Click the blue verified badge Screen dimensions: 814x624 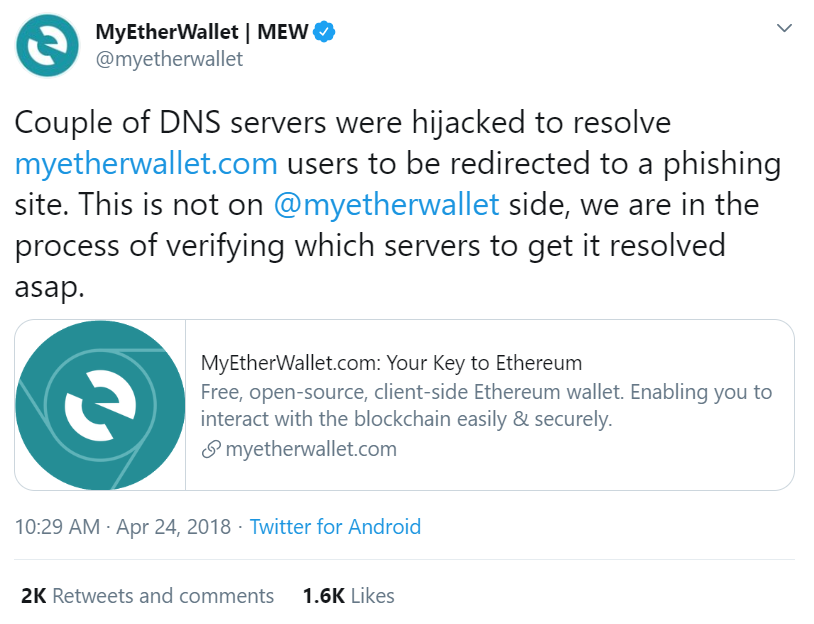(325, 32)
